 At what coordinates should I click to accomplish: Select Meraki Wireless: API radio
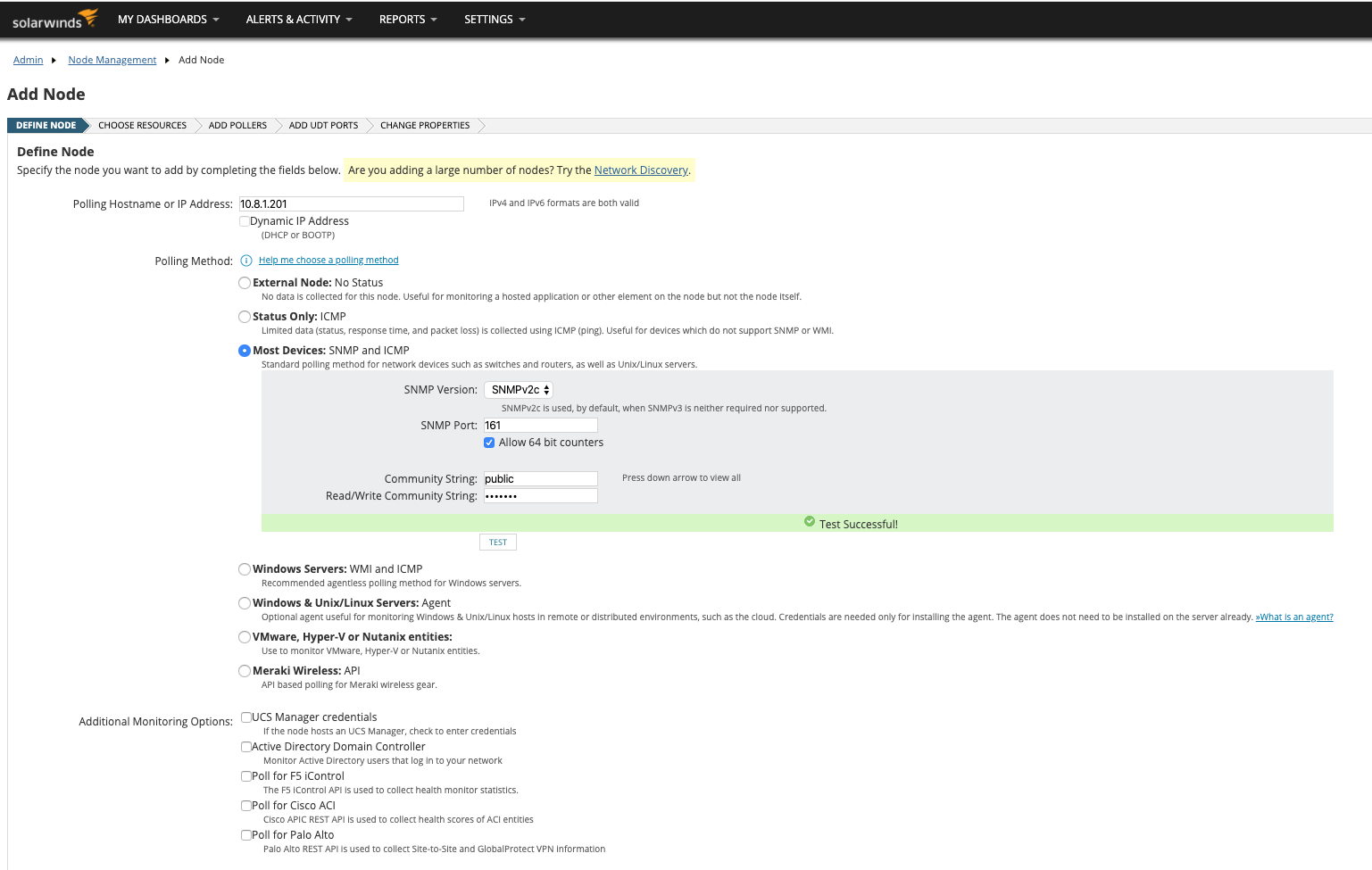point(245,671)
